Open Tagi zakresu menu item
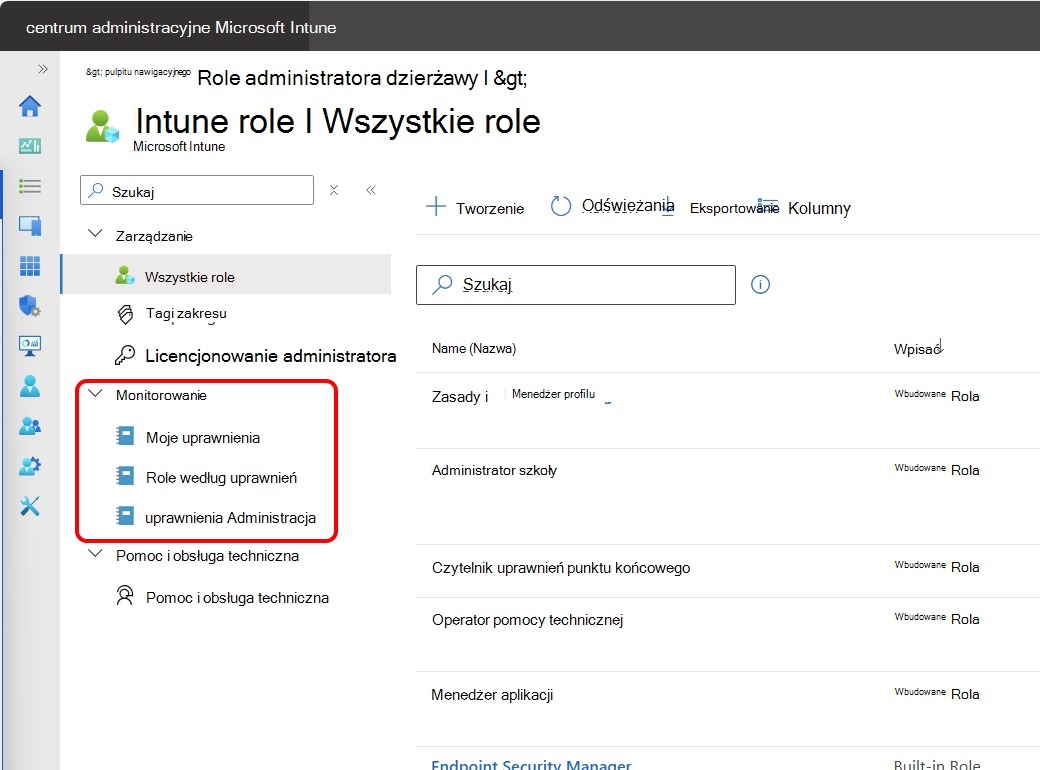Image resolution: width=1040 pixels, height=770 pixels. pyautogui.click(x=186, y=313)
